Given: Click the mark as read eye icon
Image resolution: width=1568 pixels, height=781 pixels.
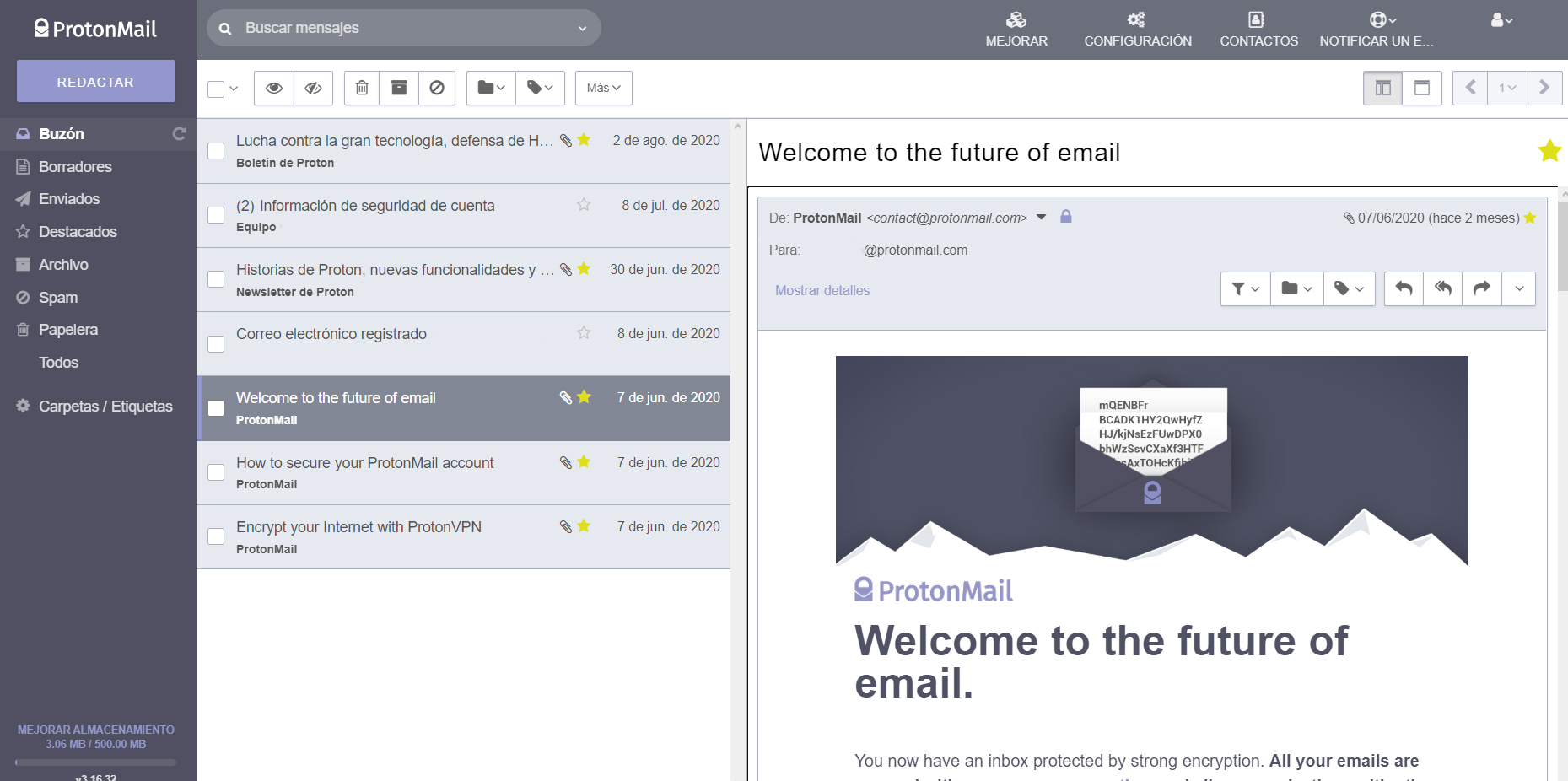Looking at the screenshot, I should [x=274, y=88].
